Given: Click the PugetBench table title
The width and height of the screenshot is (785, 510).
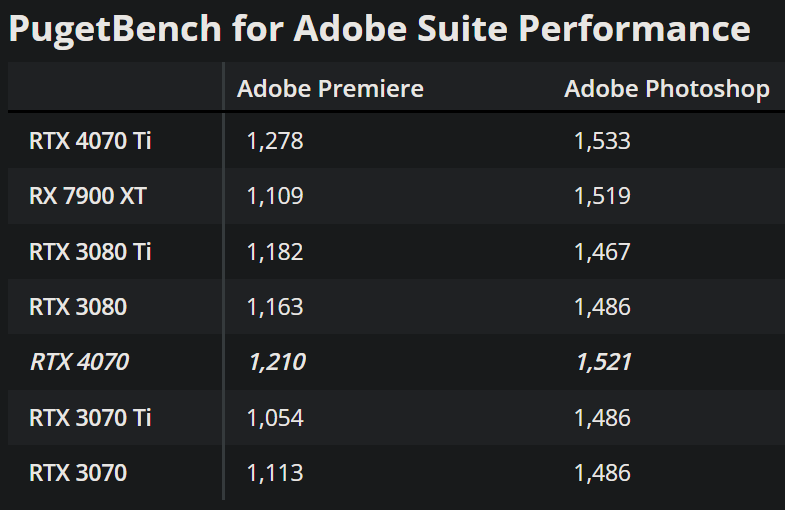Looking at the screenshot, I should 379,29.
